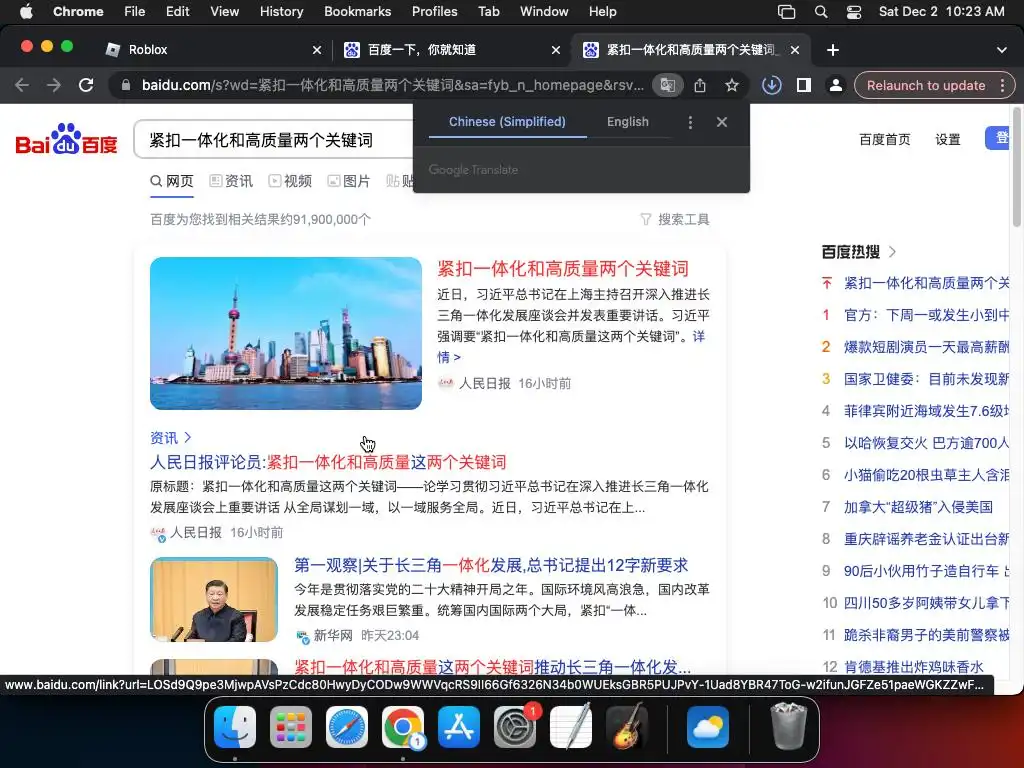Image resolution: width=1024 pixels, height=768 pixels.
Task: Open Chrome from the Dock
Action: pyautogui.click(x=403, y=726)
